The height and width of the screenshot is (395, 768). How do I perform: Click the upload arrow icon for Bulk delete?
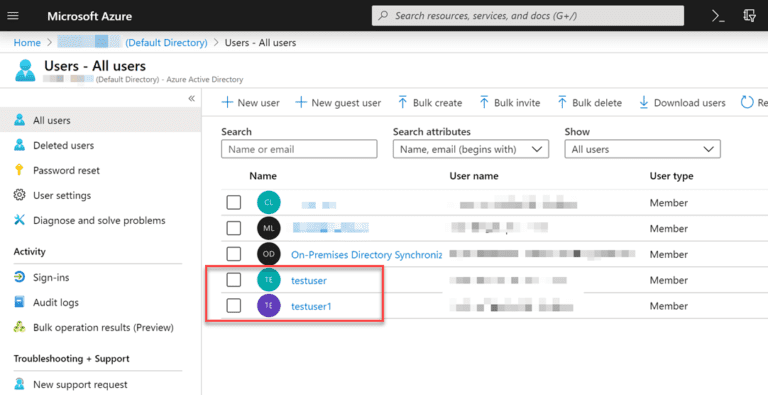562,102
